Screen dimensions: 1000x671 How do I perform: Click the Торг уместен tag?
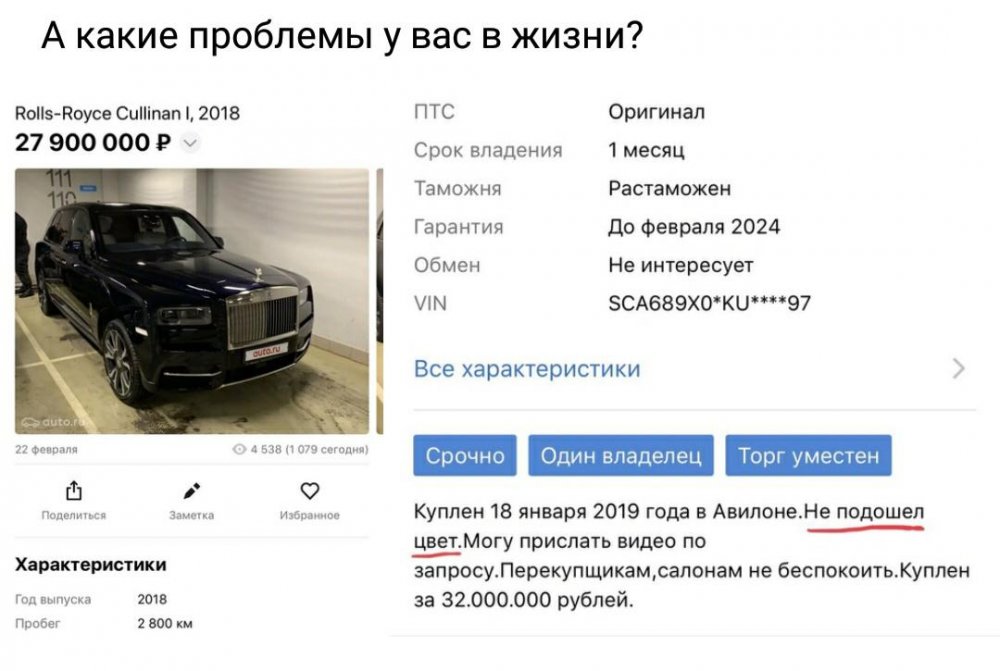[x=808, y=456]
